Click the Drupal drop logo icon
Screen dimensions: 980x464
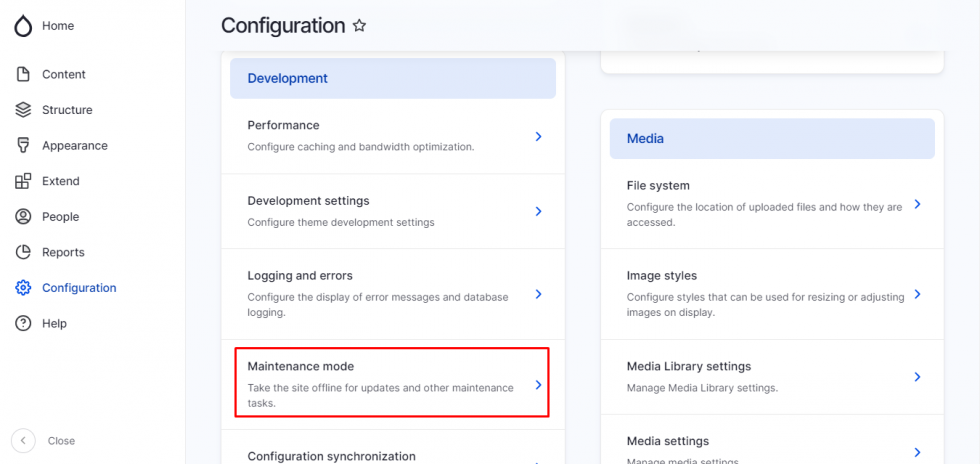[23, 26]
